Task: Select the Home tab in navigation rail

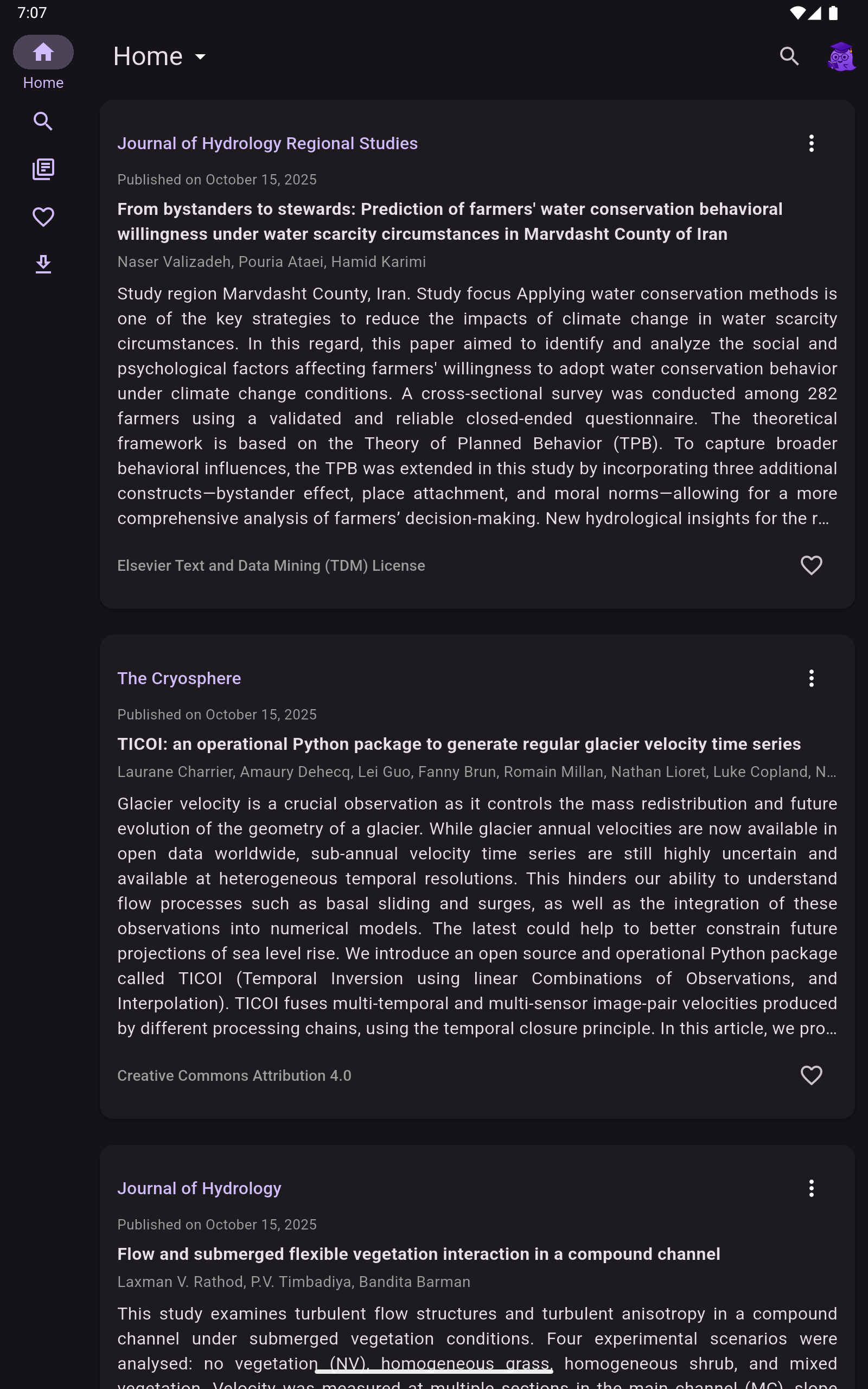Action: [x=43, y=53]
